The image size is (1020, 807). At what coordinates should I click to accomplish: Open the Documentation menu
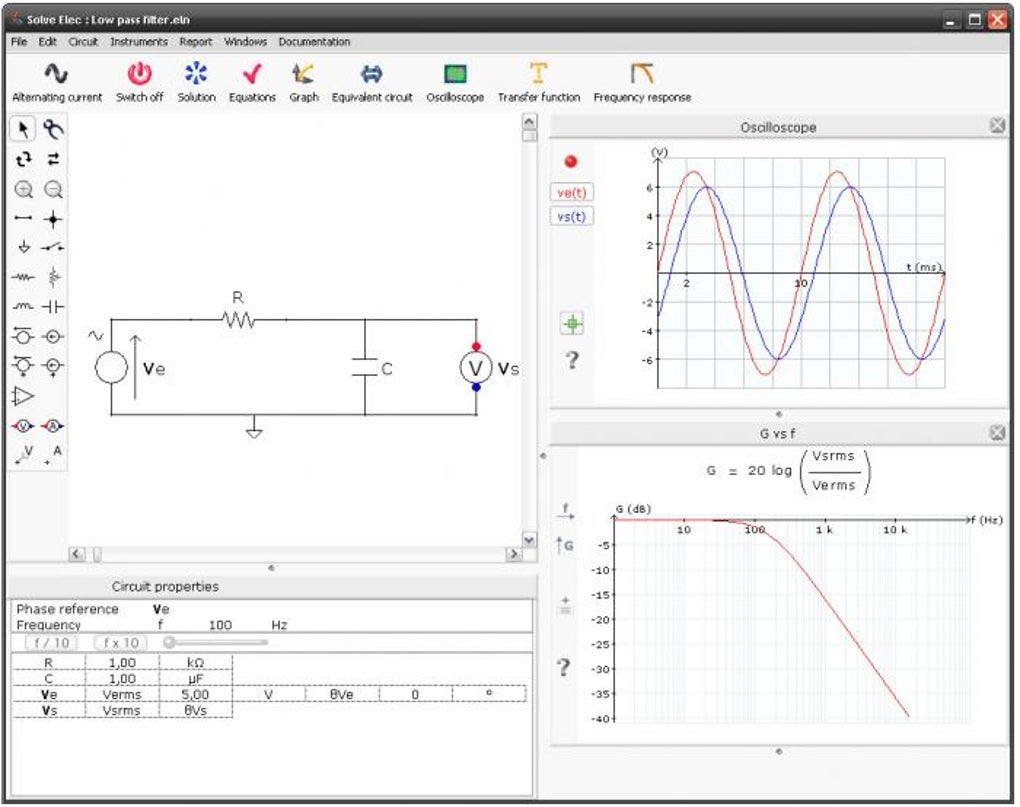tap(314, 42)
